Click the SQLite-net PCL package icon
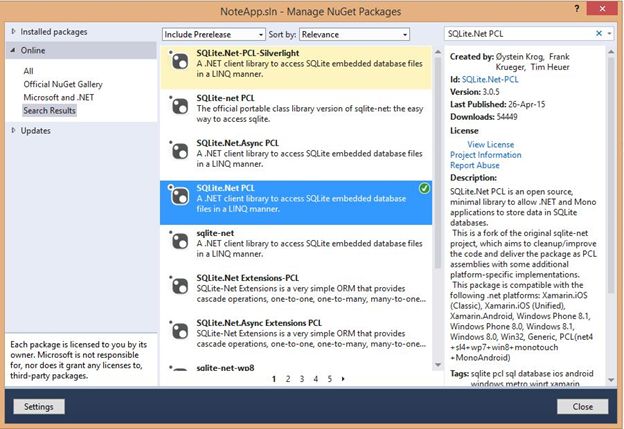The height and width of the screenshot is (429, 624). tap(179, 106)
